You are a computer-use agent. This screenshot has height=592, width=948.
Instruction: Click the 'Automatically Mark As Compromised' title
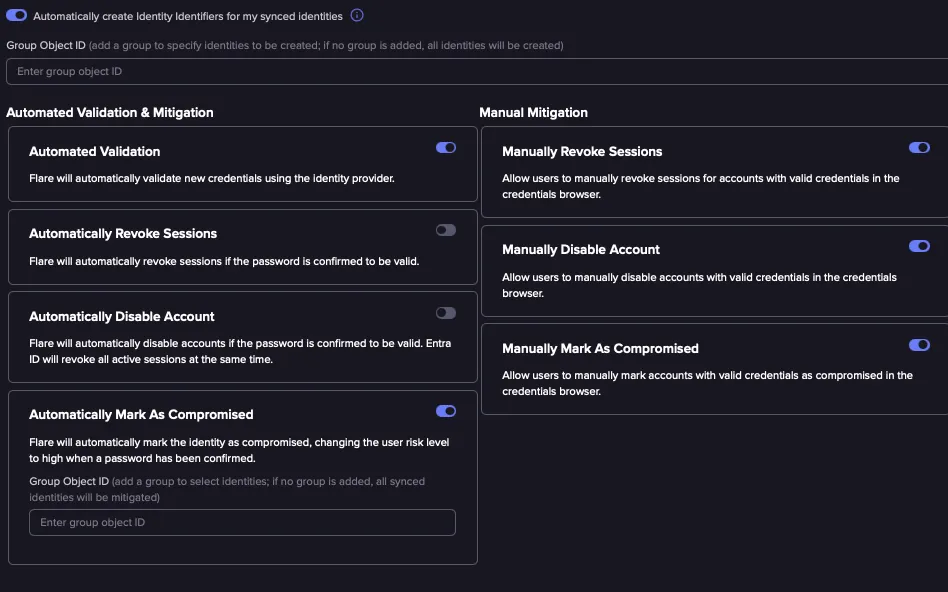coord(141,414)
